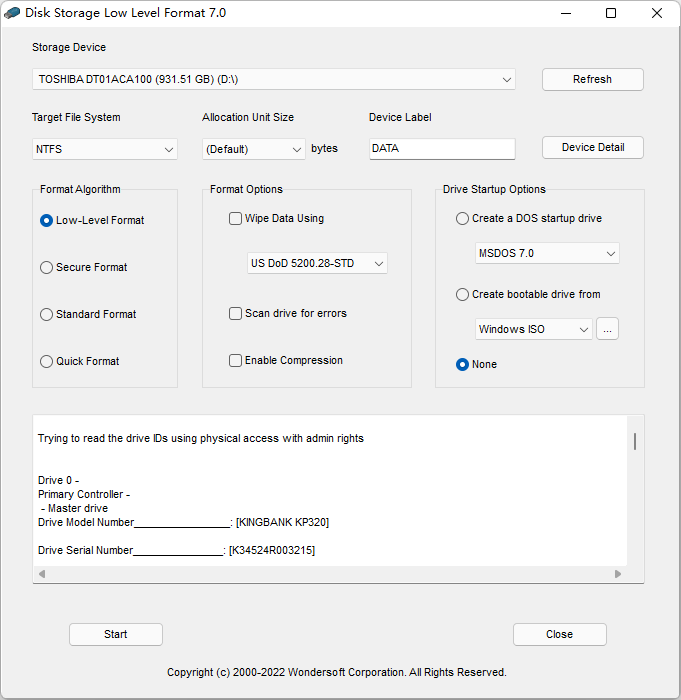Choose Quick Format radio button
The height and width of the screenshot is (700, 681).
[x=46, y=361]
